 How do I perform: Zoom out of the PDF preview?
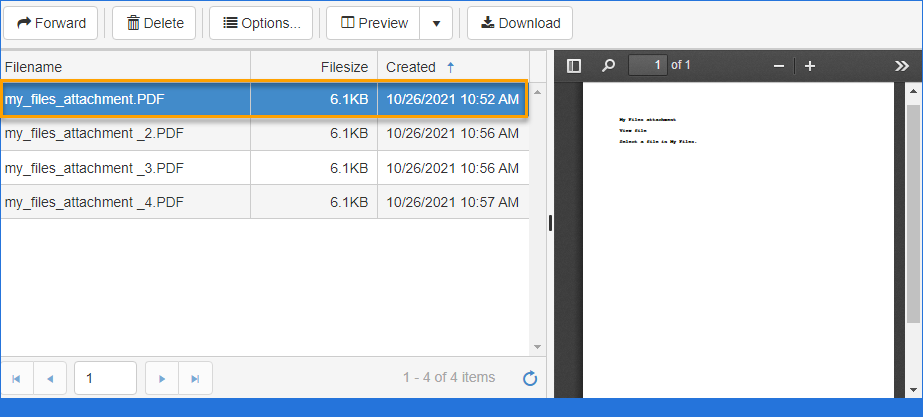tap(780, 66)
